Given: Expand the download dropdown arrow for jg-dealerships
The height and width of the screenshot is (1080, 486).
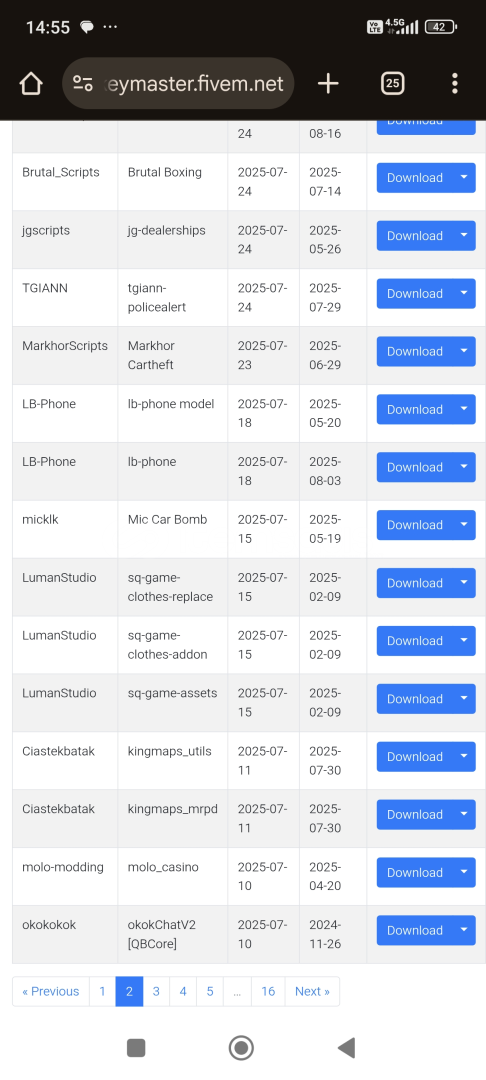Looking at the screenshot, I should point(464,236).
